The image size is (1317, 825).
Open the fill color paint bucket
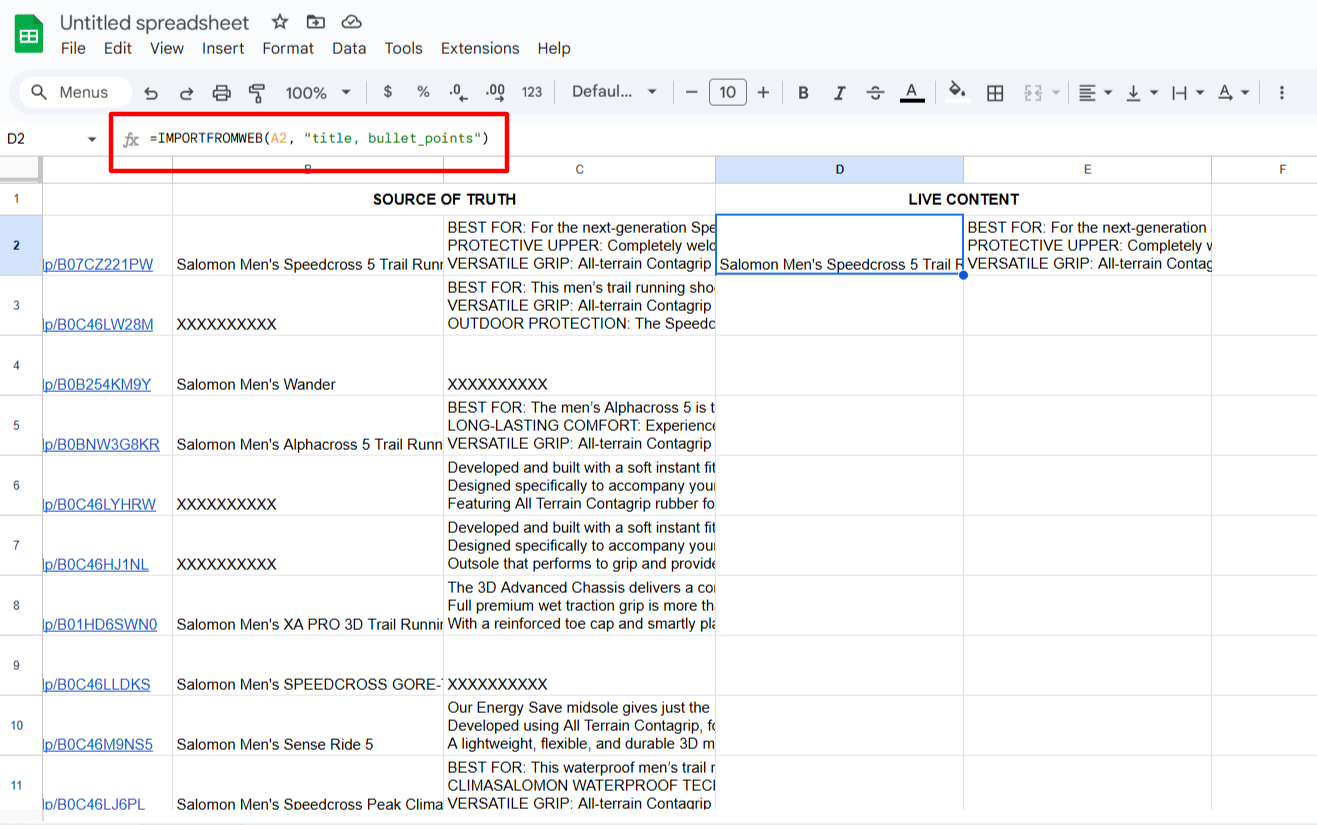pyautogui.click(x=957, y=92)
